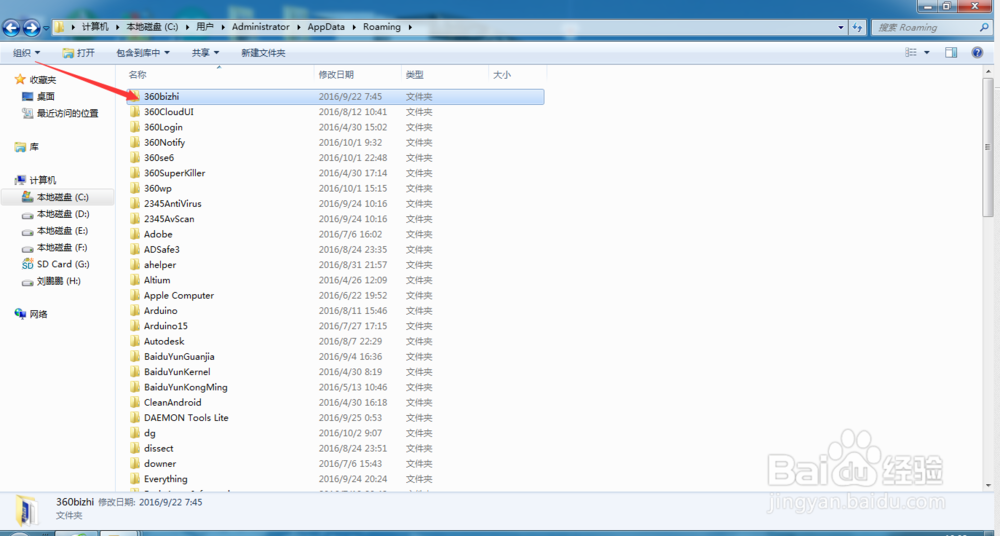This screenshot has width=1000, height=536.
Task: Select the DAEMON Tools Lite folder name
Action: [x=186, y=418]
